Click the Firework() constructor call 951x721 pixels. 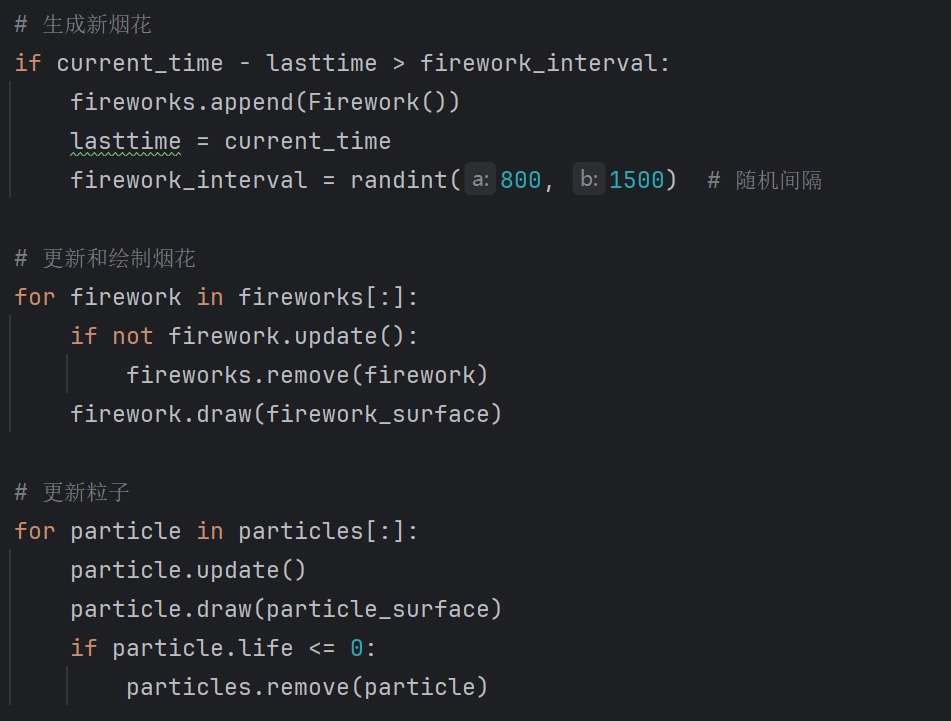point(391,103)
